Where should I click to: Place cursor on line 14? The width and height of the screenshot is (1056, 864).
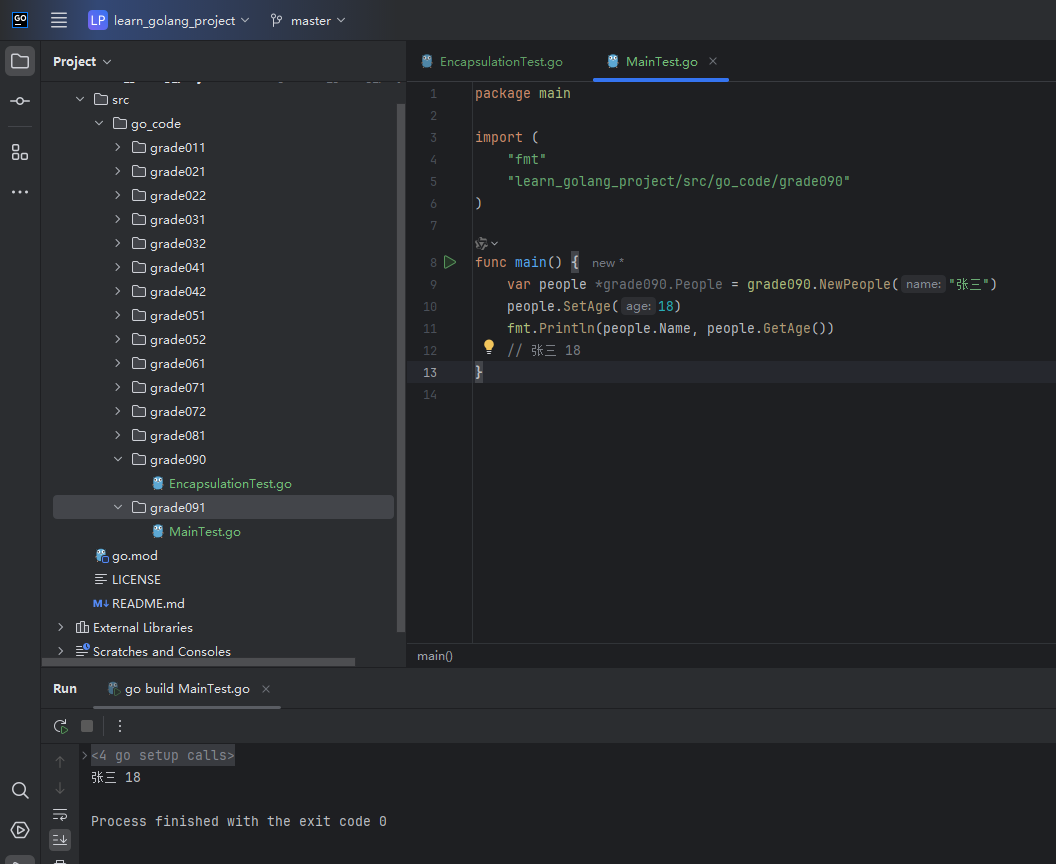coord(764,395)
